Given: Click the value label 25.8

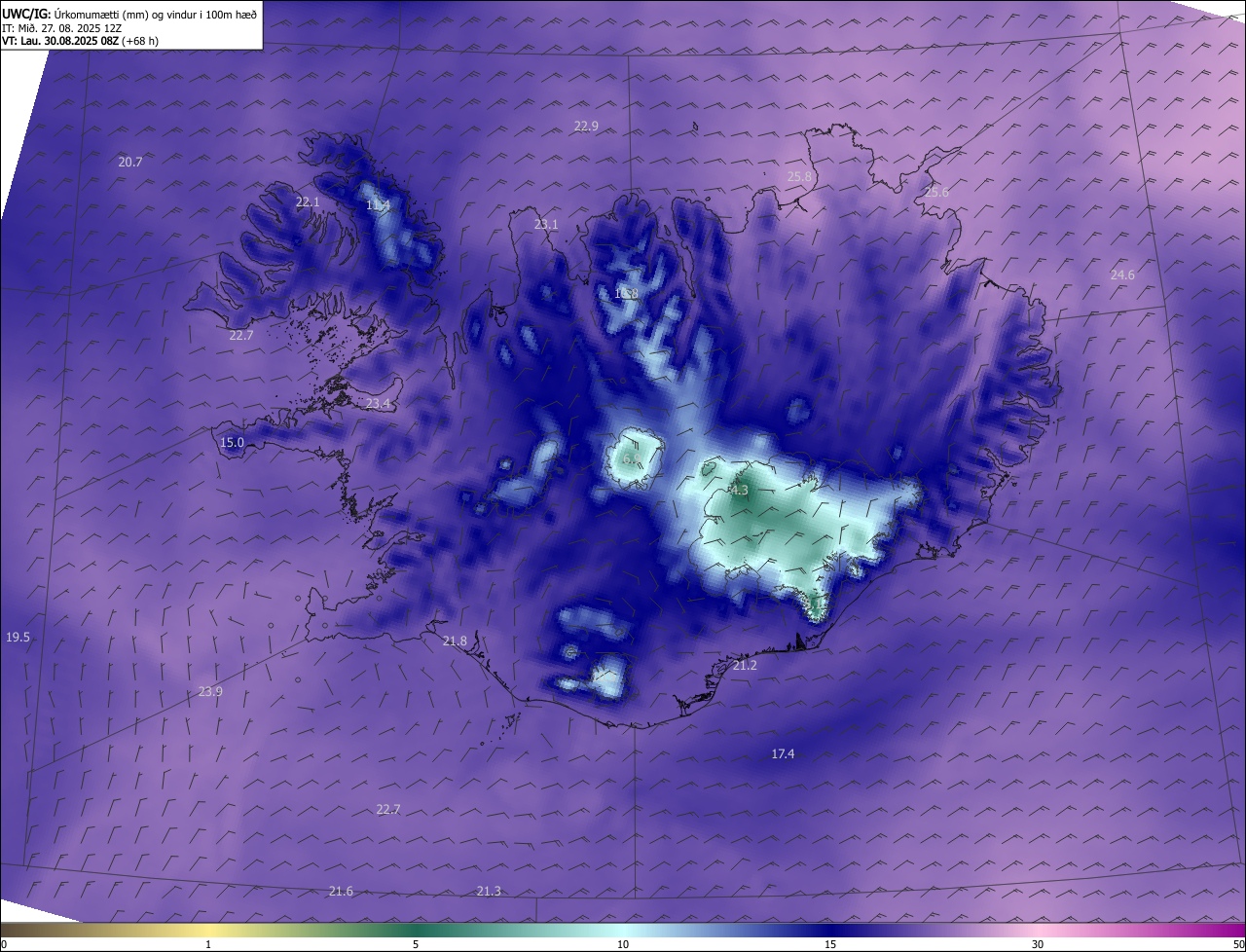Looking at the screenshot, I should pos(799,176).
